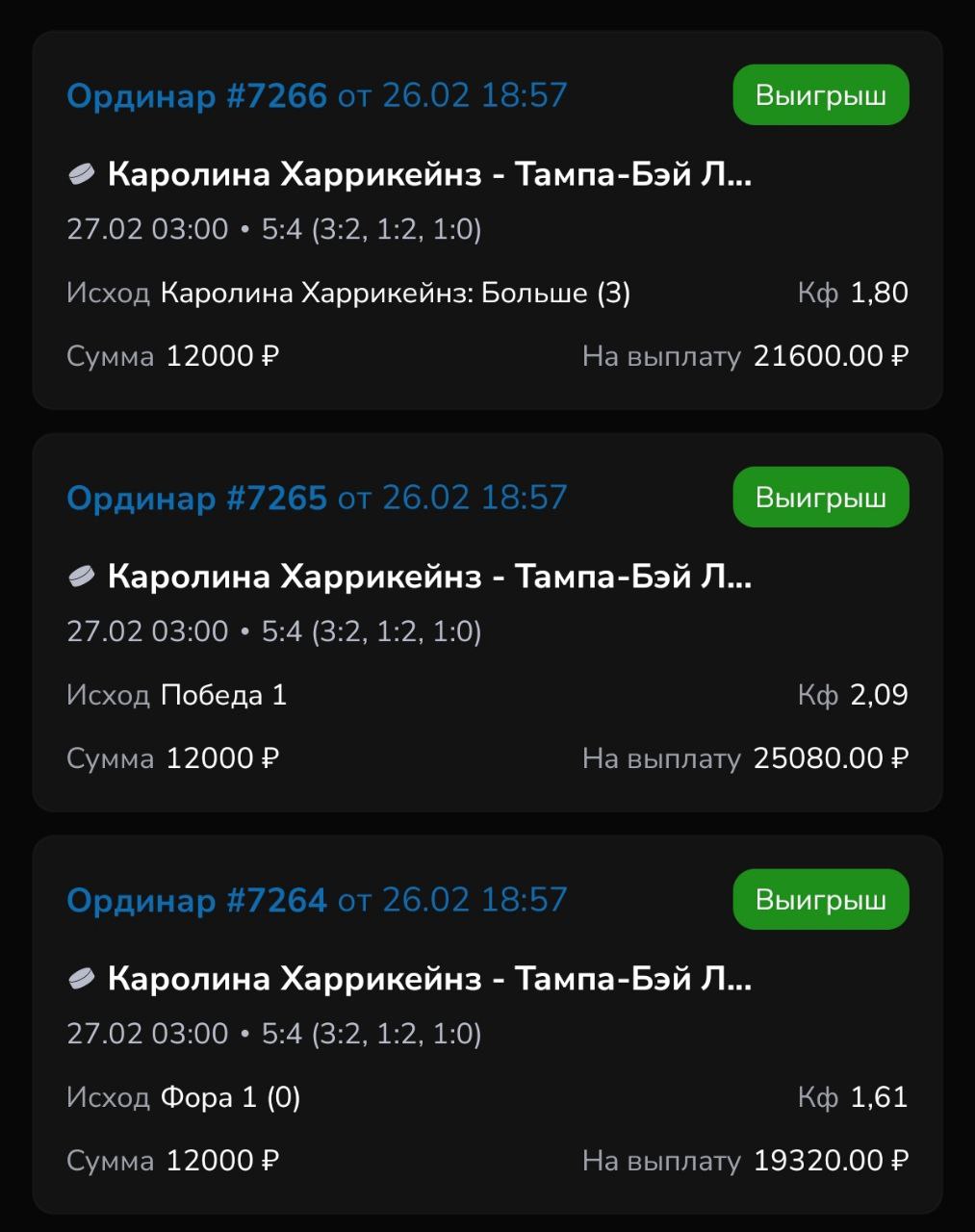This screenshot has height=1232, width=975.
Task: Click the outcome 'Каролина Харрикейнз: Больше (3)'
Action: coord(395,293)
